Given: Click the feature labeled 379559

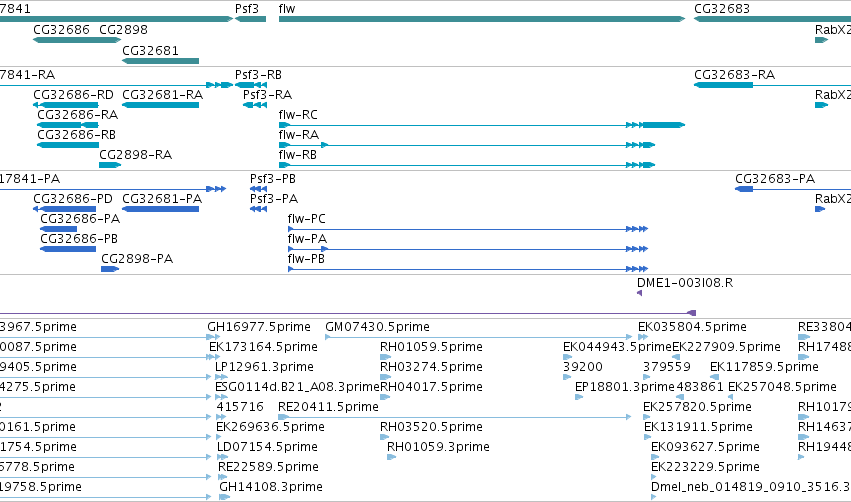Looking at the screenshot, I should point(667,367).
